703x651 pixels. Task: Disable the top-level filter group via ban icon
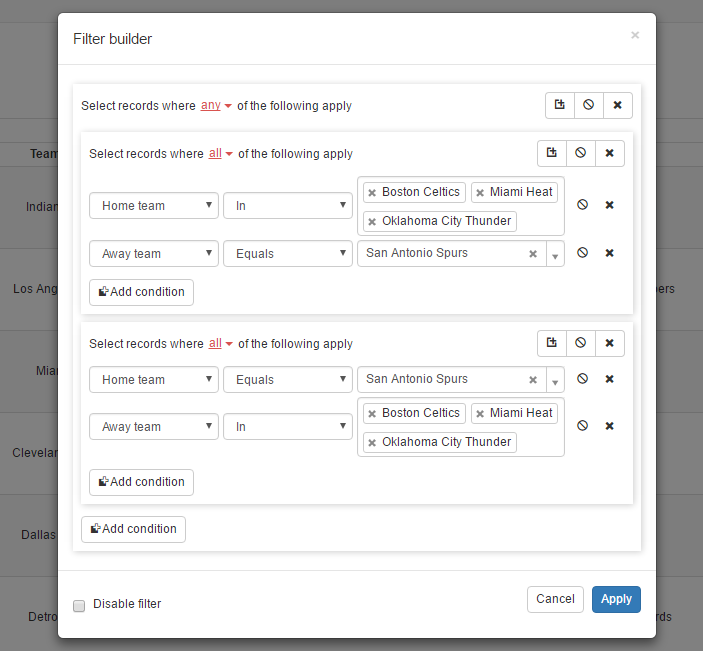(x=588, y=105)
